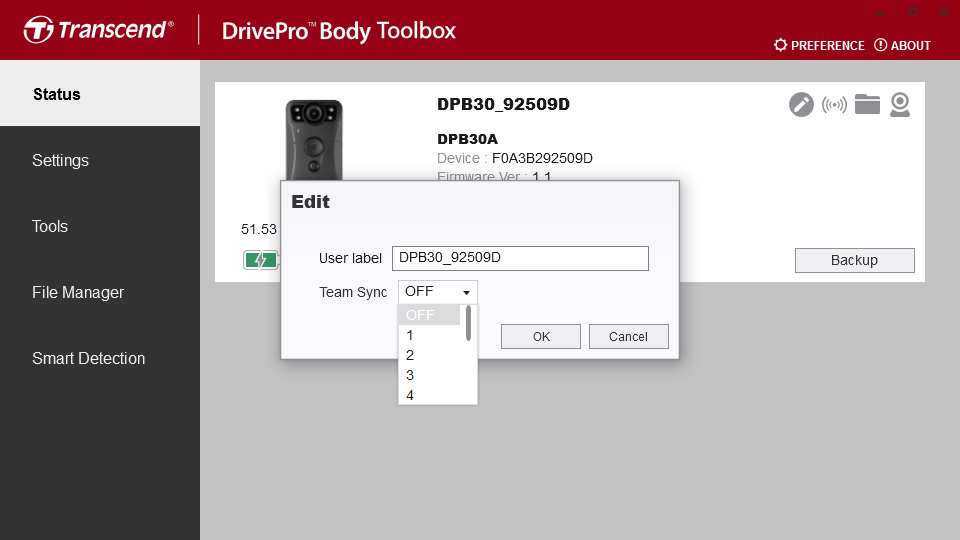Click the body camera thumbnail image
Image resolution: width=960 pixels, height=540 pixels.
tap(314, 140)
